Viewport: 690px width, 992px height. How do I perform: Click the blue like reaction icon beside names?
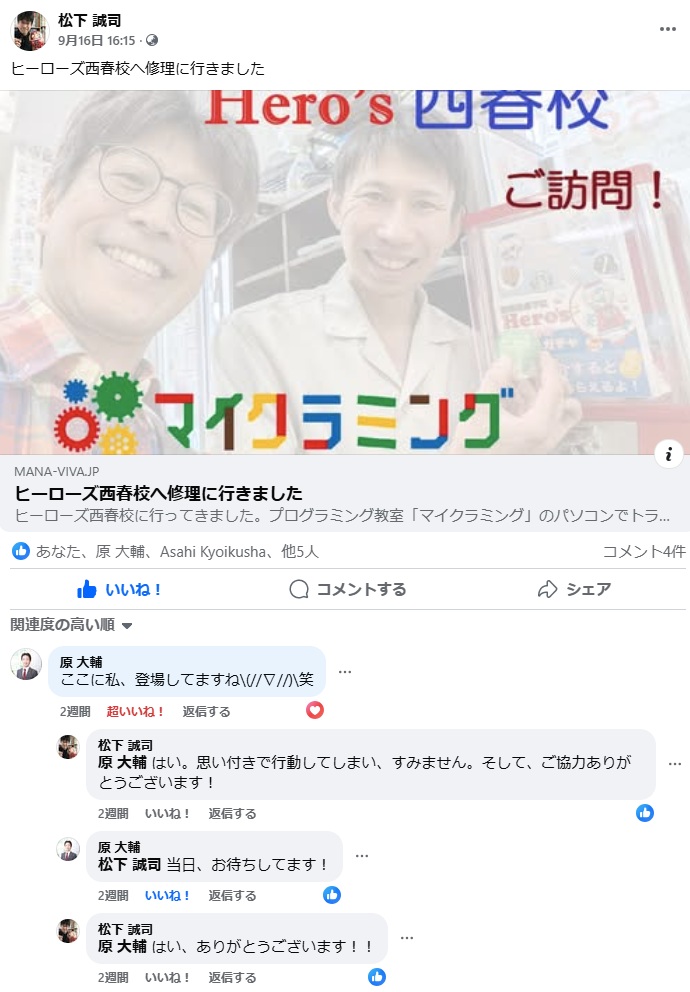coord(21,551)
